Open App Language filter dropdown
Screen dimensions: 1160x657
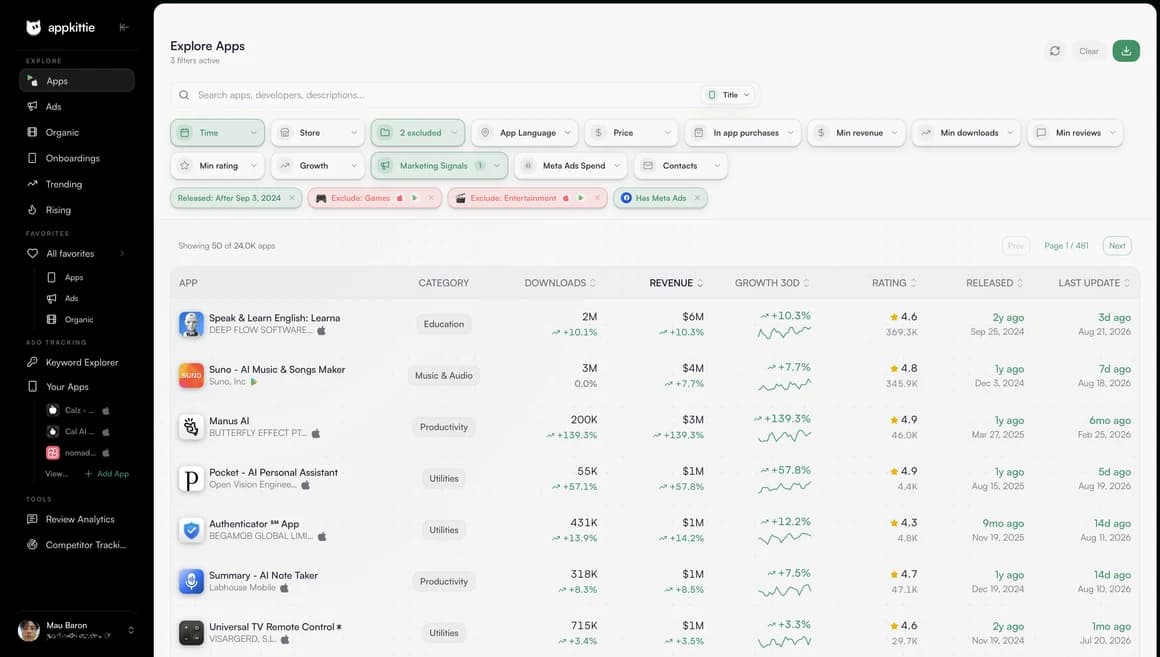pos(525,133)
